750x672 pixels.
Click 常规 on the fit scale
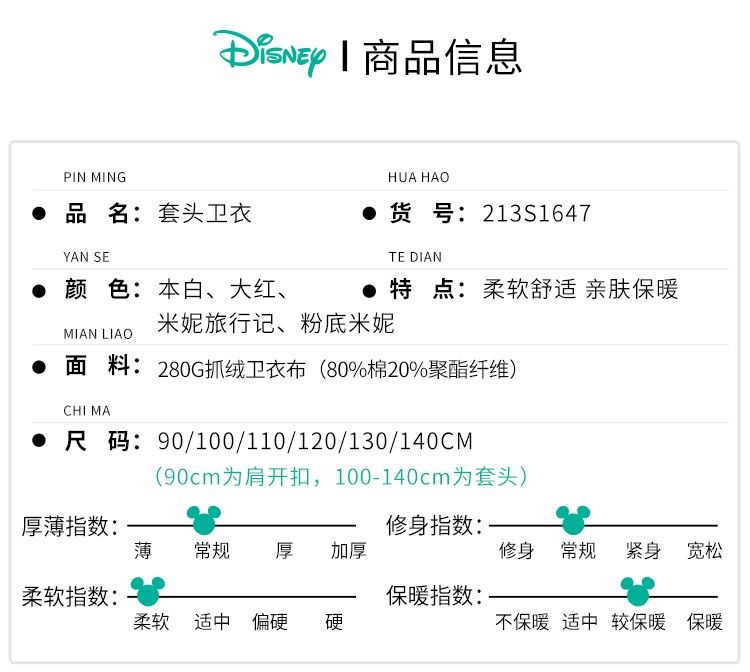[x=578, y=551]
